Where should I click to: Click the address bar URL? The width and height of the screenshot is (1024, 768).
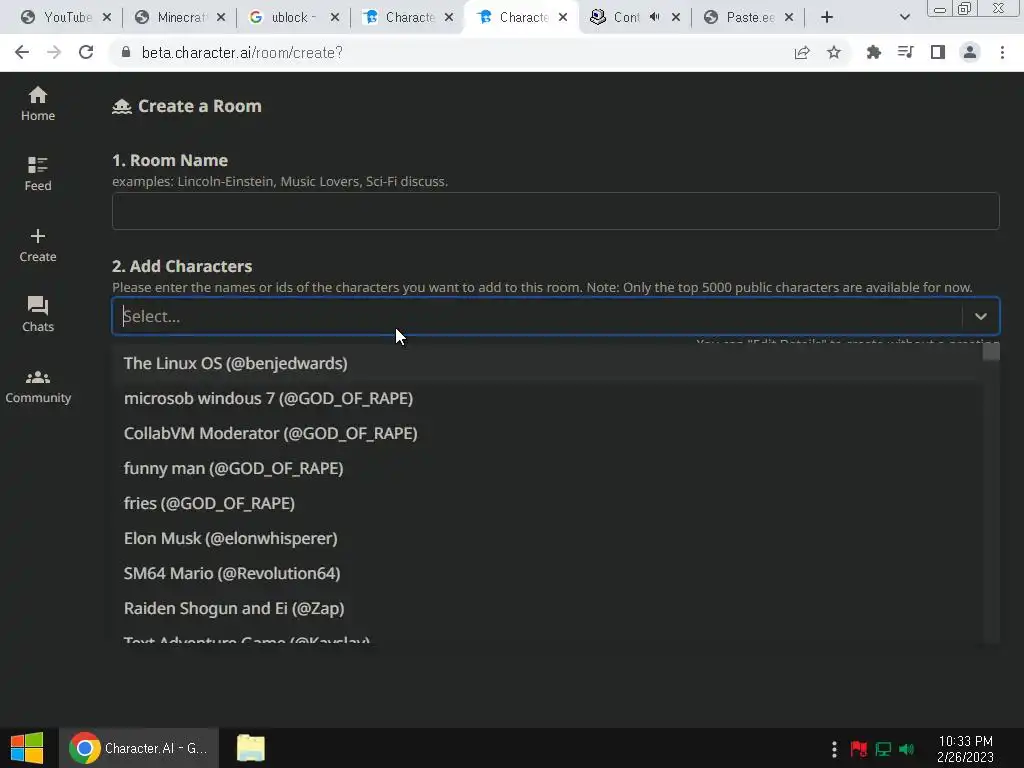pyautogui.click(x=242, y=53)
